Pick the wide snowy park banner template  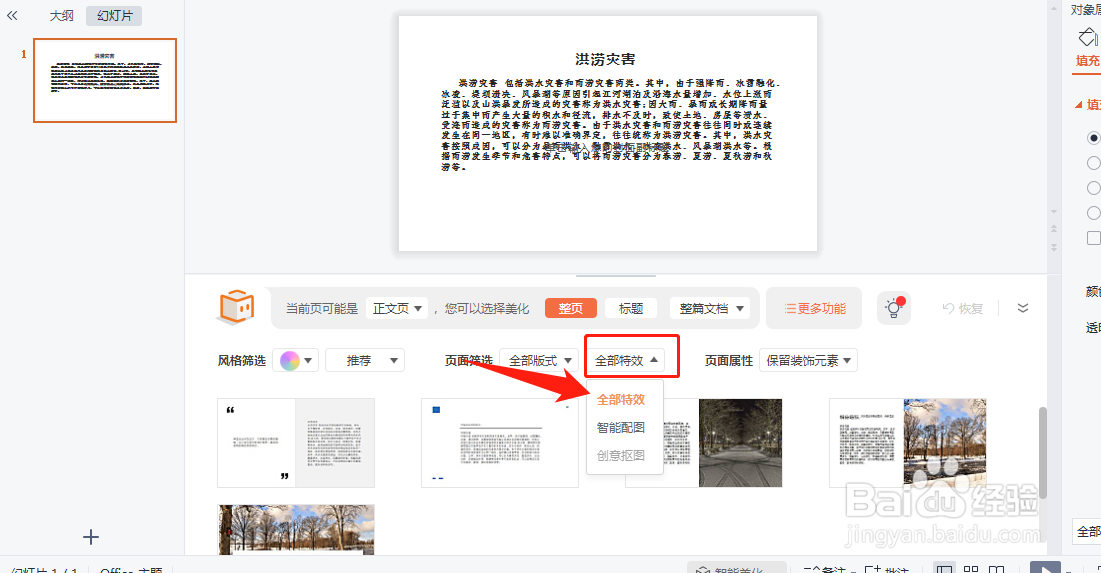pos(296,529)
